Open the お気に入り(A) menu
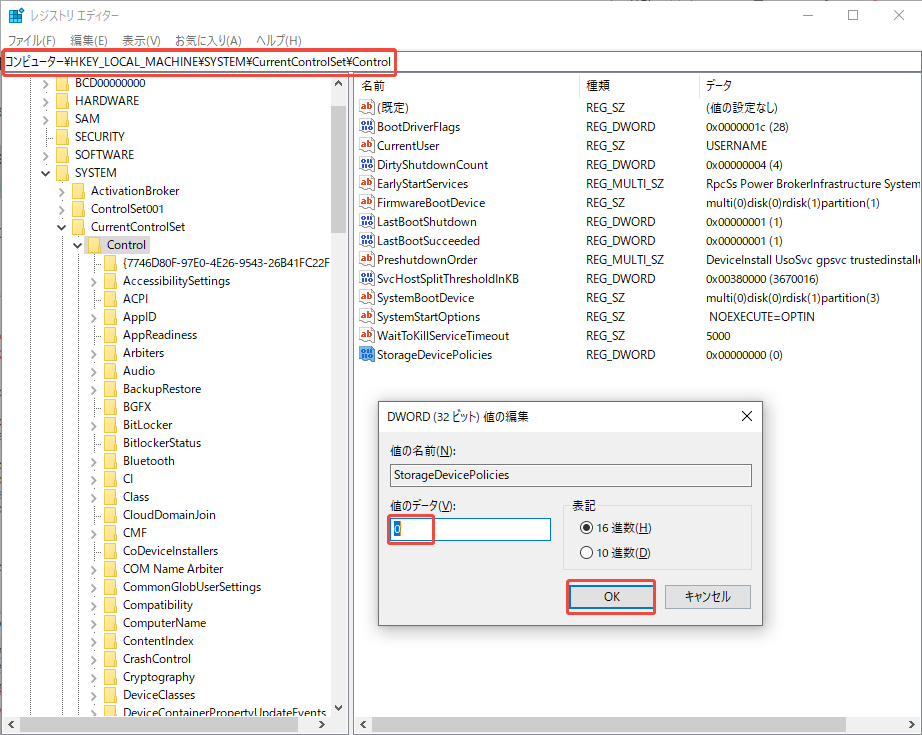The height and width of the screenshot is (735, 922). pos(208,41)
